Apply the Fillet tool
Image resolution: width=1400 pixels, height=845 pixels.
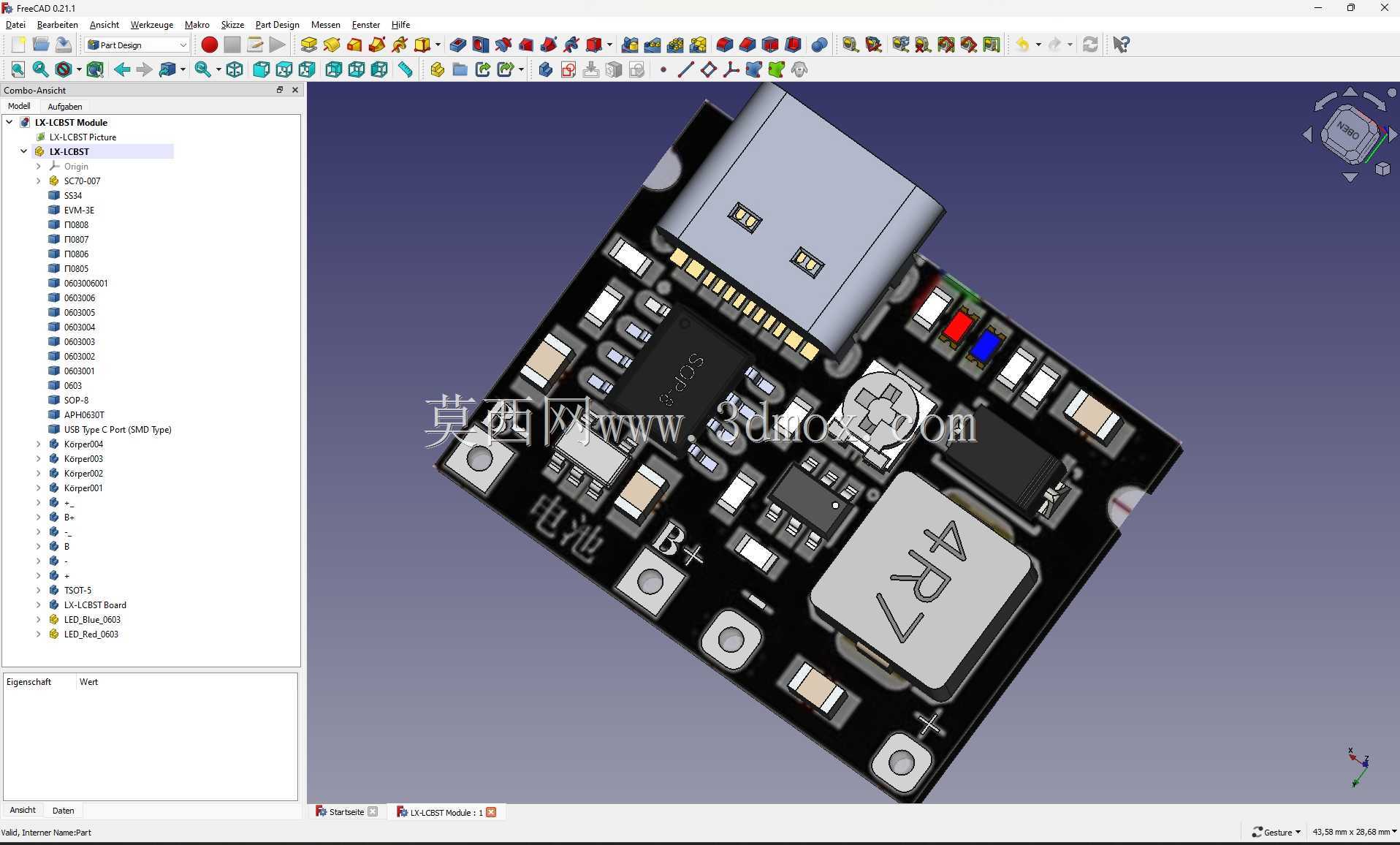pos(725,45)
